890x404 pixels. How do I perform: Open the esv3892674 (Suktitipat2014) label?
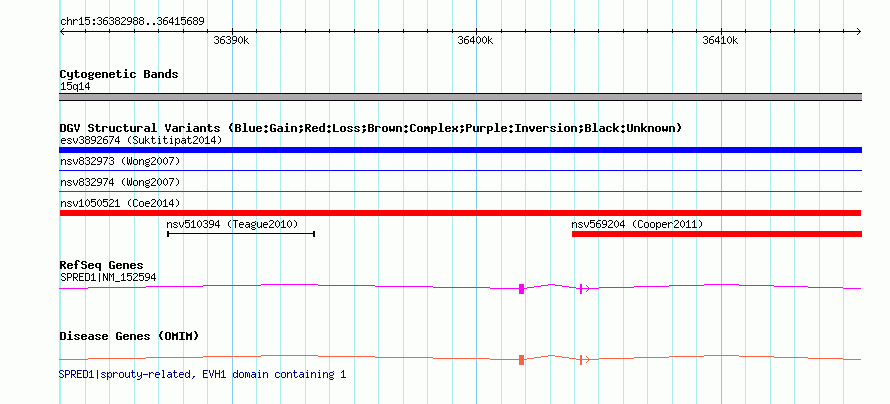click(141, 140)
